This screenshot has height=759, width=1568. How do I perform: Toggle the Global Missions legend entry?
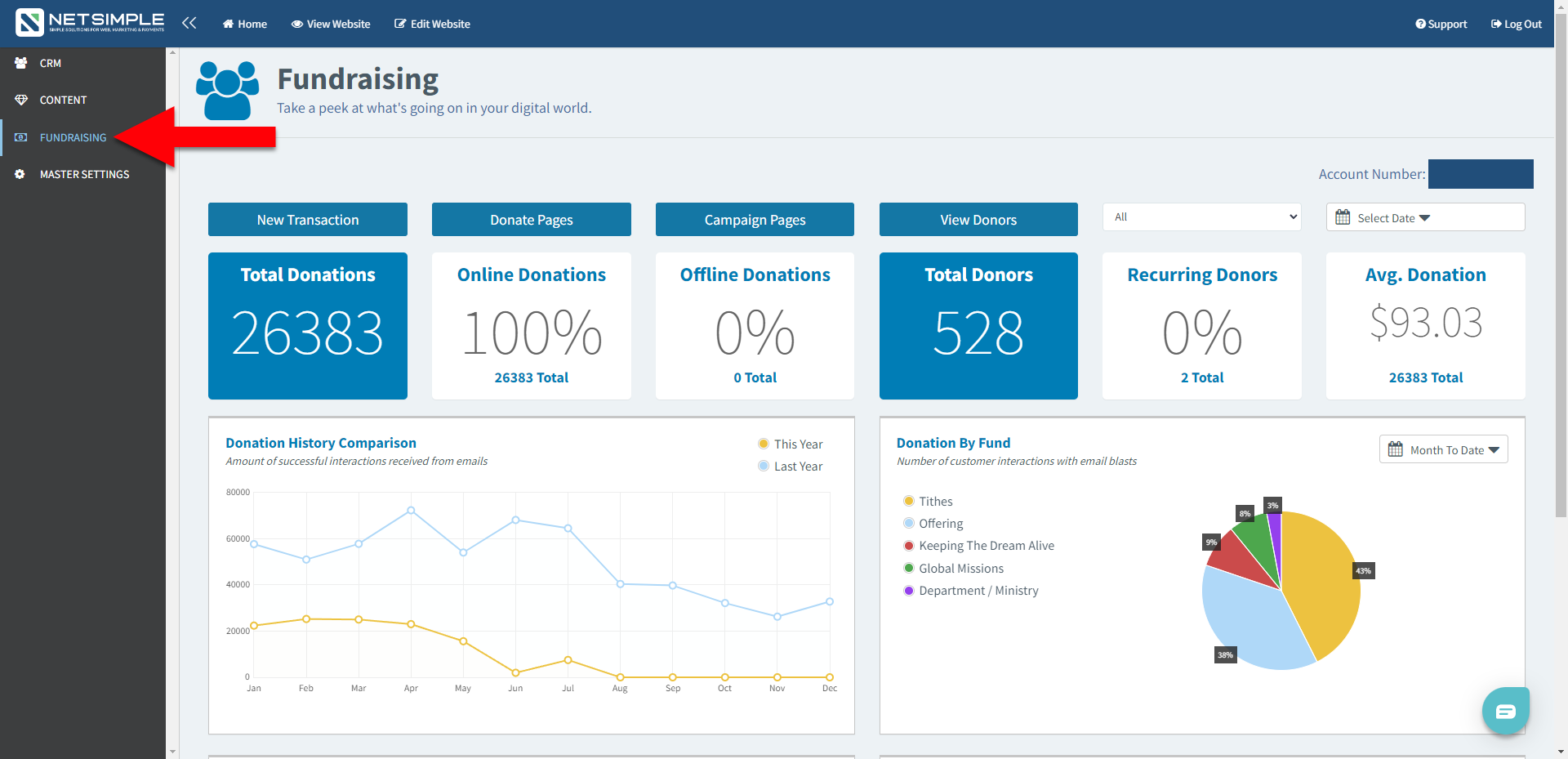[x=953, y=568]
